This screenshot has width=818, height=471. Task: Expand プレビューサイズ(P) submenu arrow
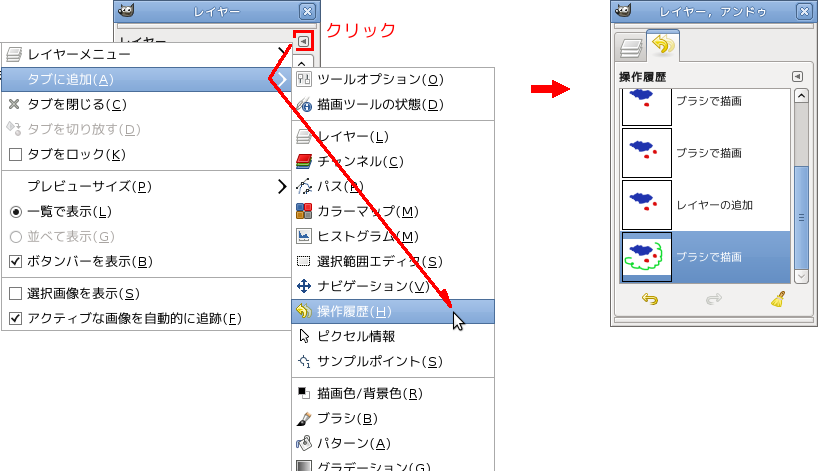point(282,186)
